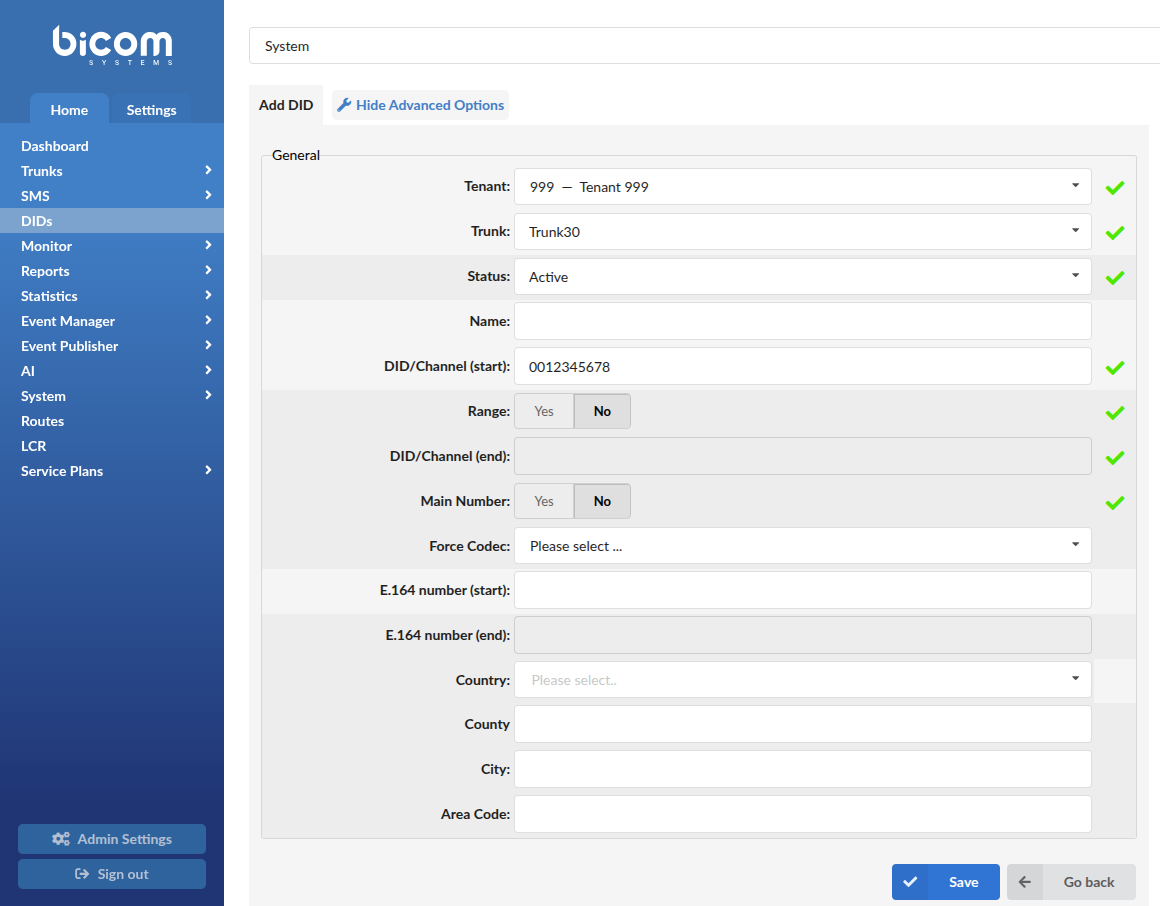Open the Trunk dropdown showing Trunk30

pyautogui.click(x=802, y=232)
